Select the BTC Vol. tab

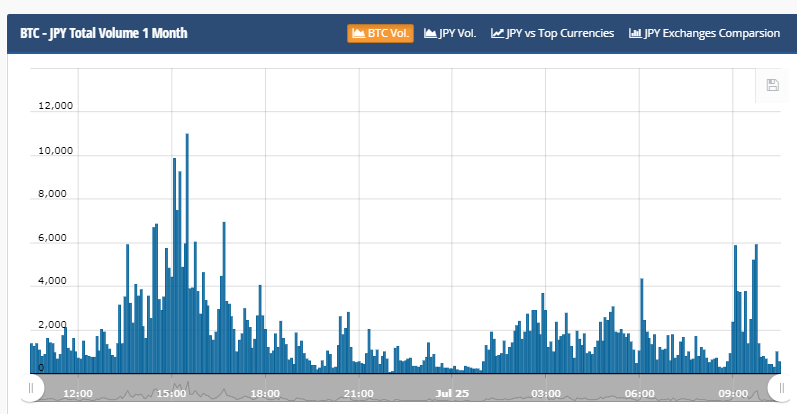380,33
